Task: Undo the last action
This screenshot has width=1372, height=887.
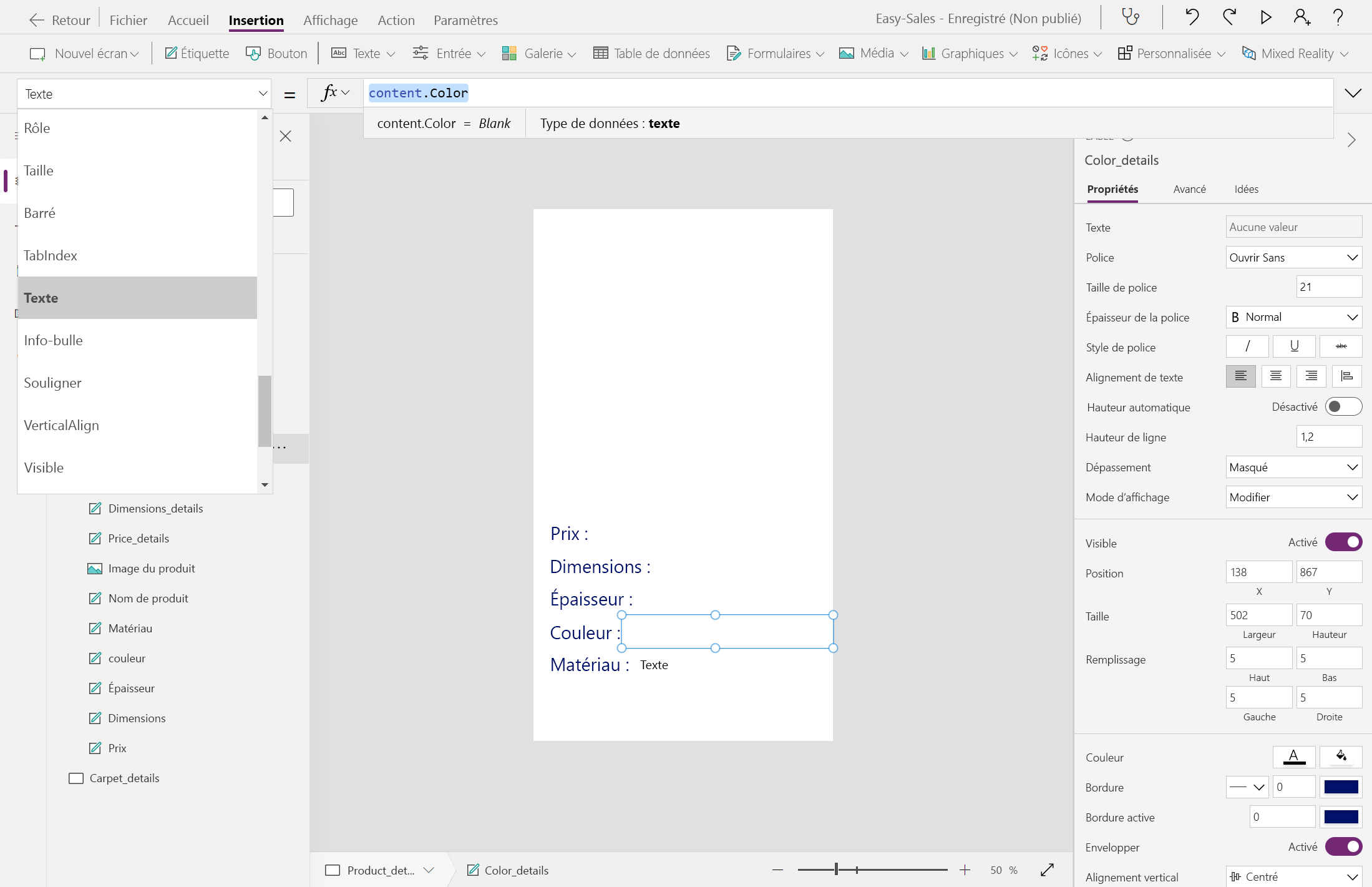Action: click(x=1192, y=17)
